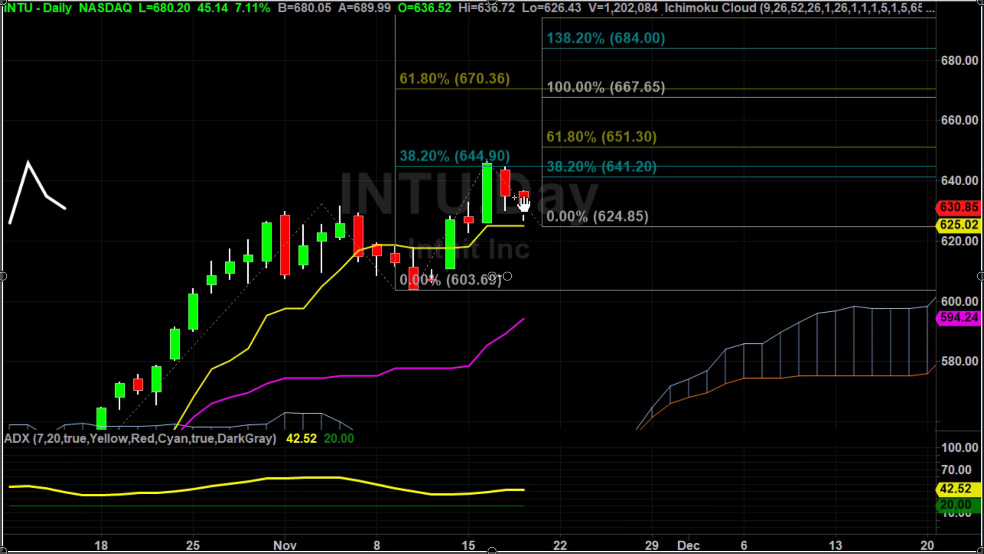
Task: Click the L=680.20 last price readout
Action: tap(166, 8)
